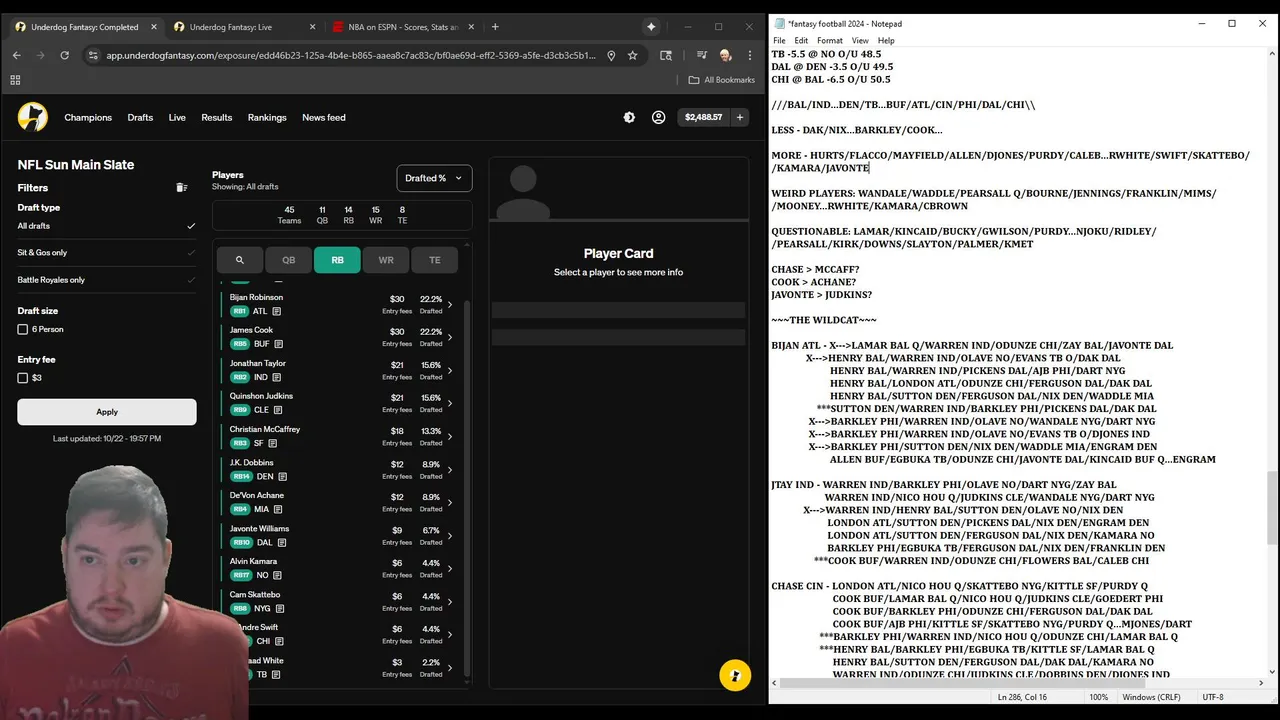
Task: Open Notepad's Edit menu
Action: tap(801, 41)
